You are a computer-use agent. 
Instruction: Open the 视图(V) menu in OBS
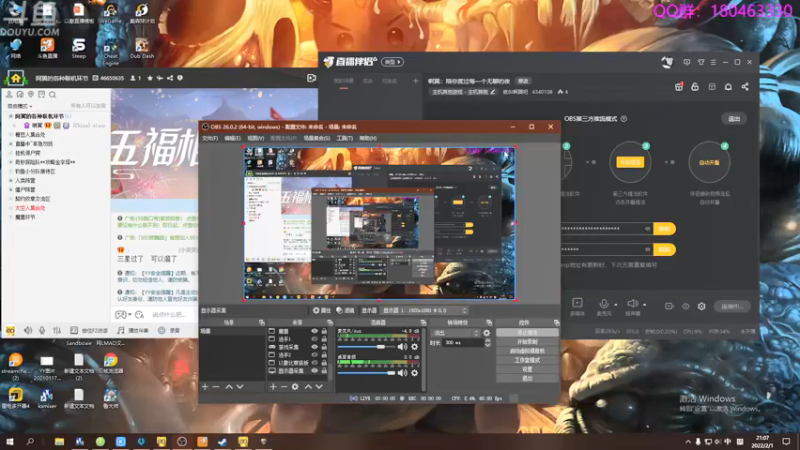point(256,138)
